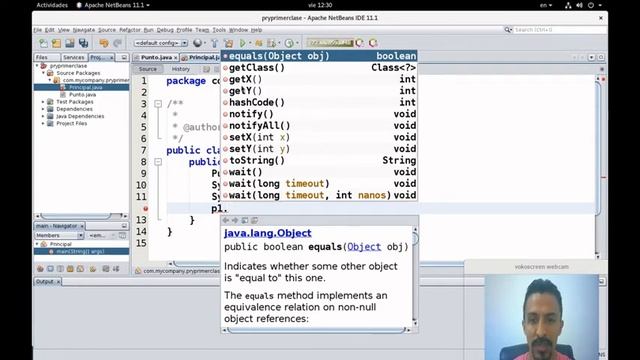Click the memory usage bar in toolbar
Screen dimensions: 640x360
pos(330,42)
